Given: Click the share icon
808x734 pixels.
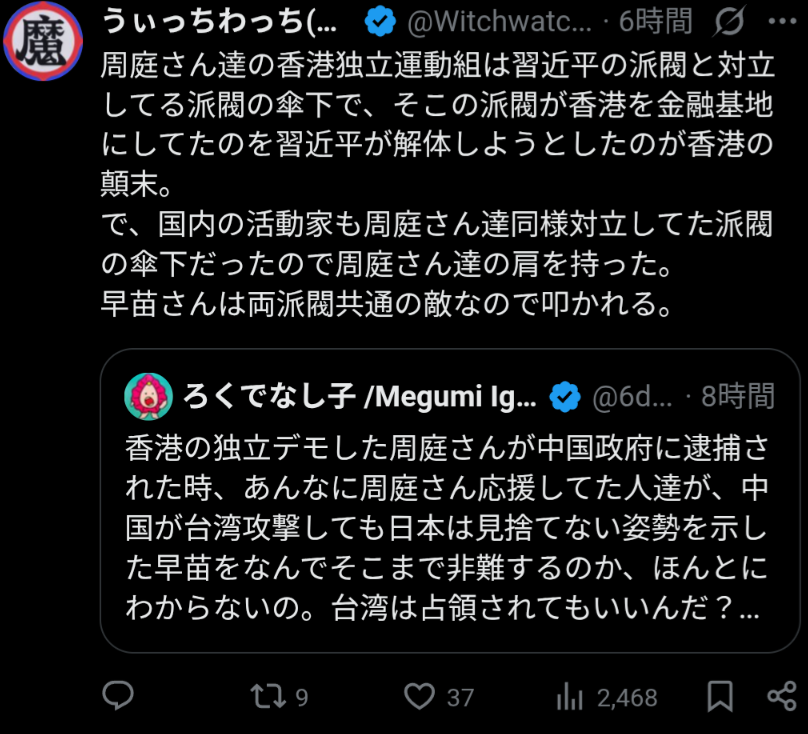Looking at the screenshot, I should point(781,696).
